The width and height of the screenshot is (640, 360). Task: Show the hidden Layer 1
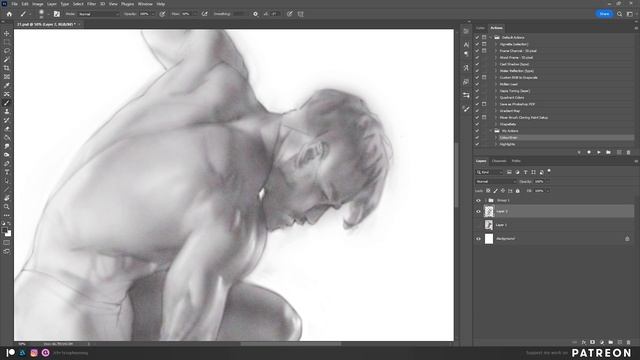coord(478,225)
